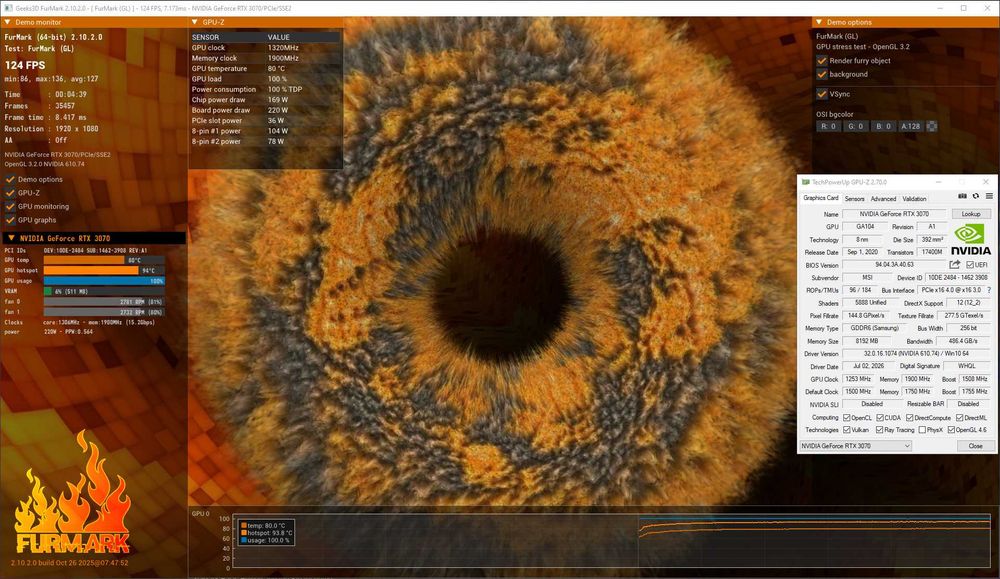Click the 124 FPS readout

click(25, 65)
